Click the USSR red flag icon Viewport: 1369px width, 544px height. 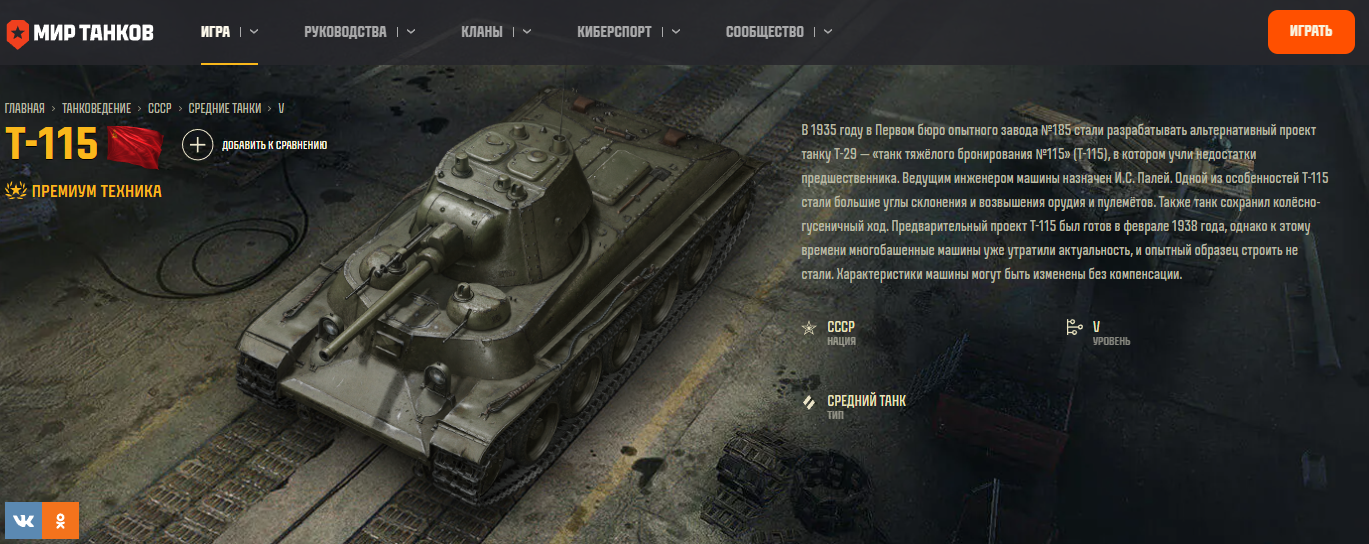click(134, 146)
